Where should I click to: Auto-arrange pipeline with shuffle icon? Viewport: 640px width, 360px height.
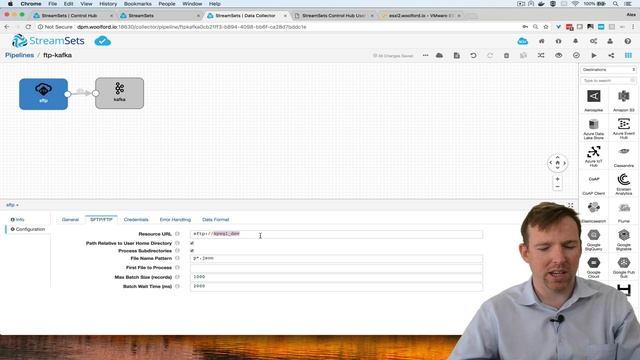point(541,56)
